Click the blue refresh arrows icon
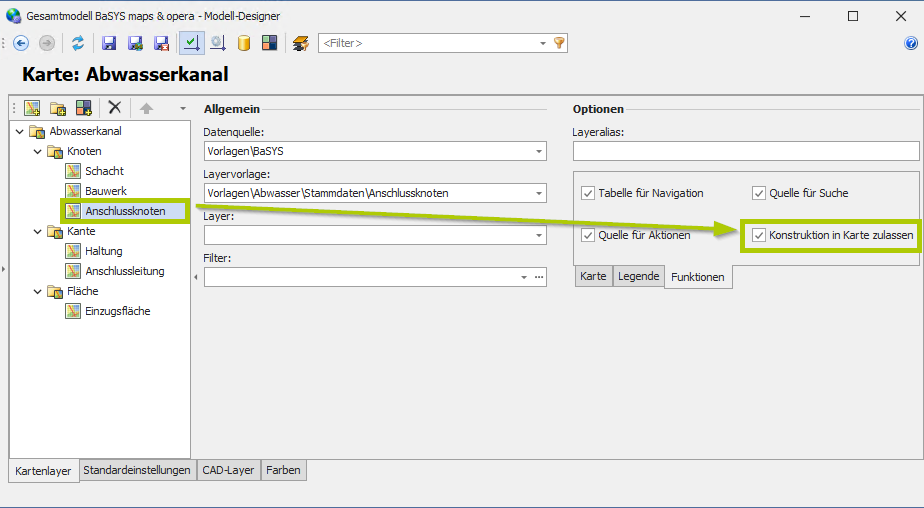This screenshot has height=508, width=924. [77, 43]
